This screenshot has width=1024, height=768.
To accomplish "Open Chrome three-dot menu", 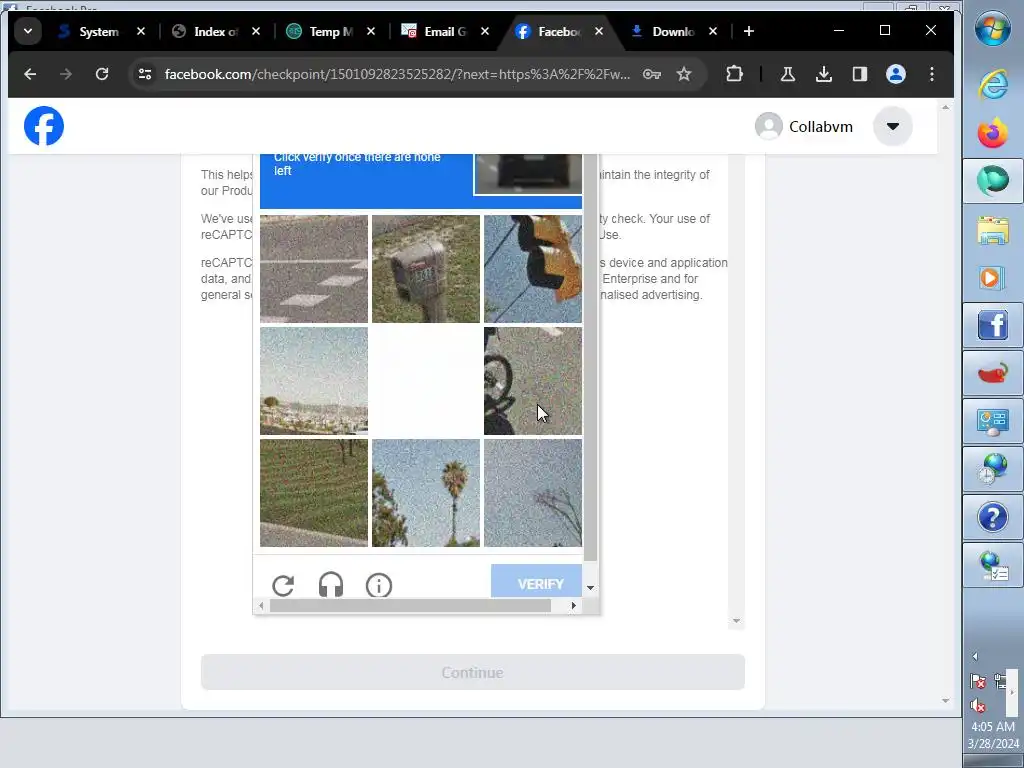I will coord(932,74).
